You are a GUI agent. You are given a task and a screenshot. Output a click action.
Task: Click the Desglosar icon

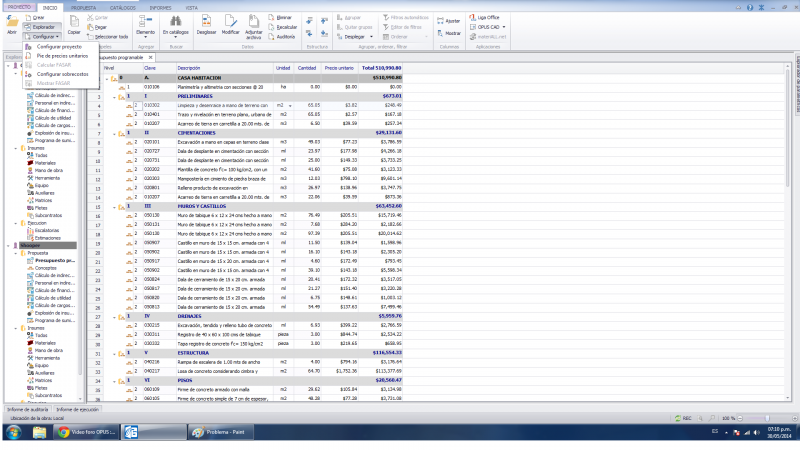coord(206,24)
